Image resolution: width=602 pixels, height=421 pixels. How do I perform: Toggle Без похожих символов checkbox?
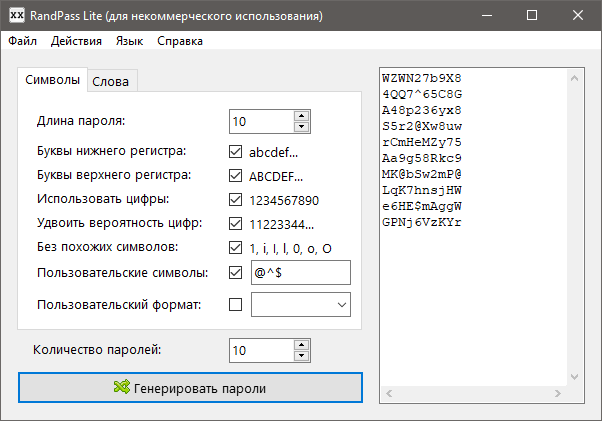point(235,248)
